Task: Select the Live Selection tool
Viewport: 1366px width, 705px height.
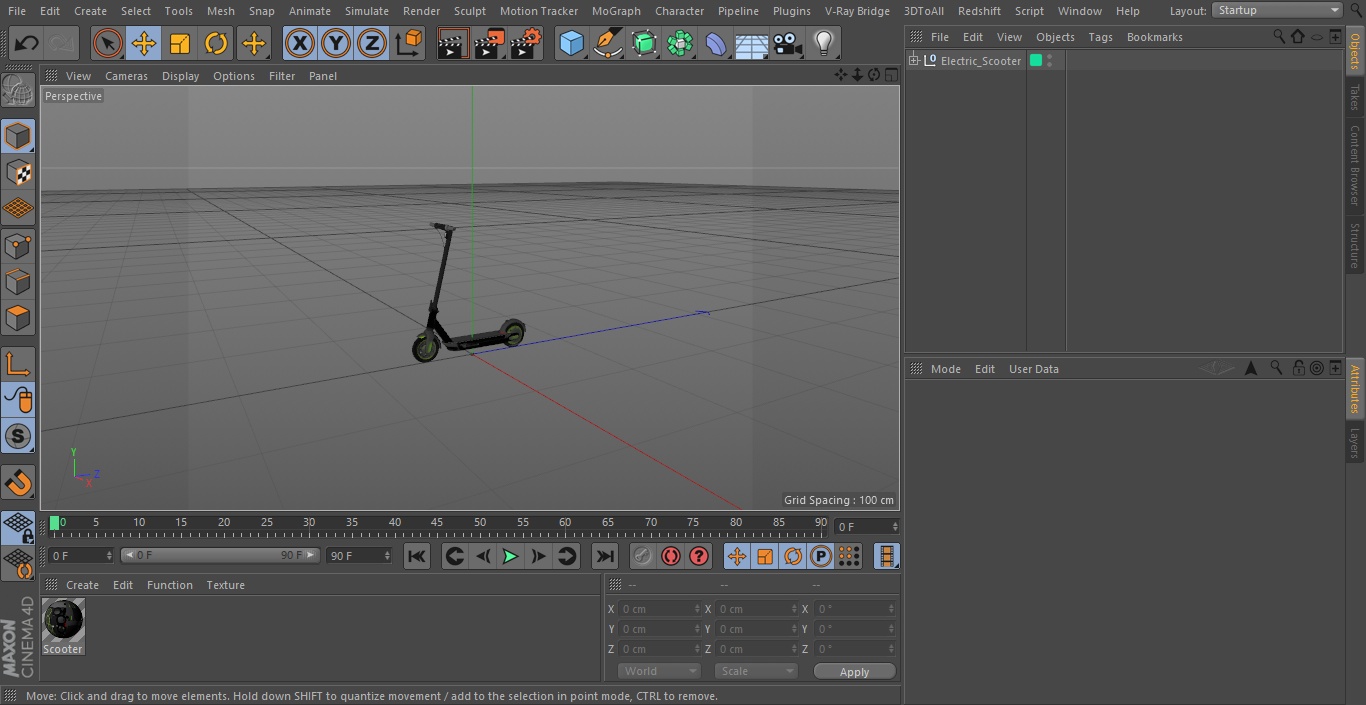Action: [x=108, y=43]
